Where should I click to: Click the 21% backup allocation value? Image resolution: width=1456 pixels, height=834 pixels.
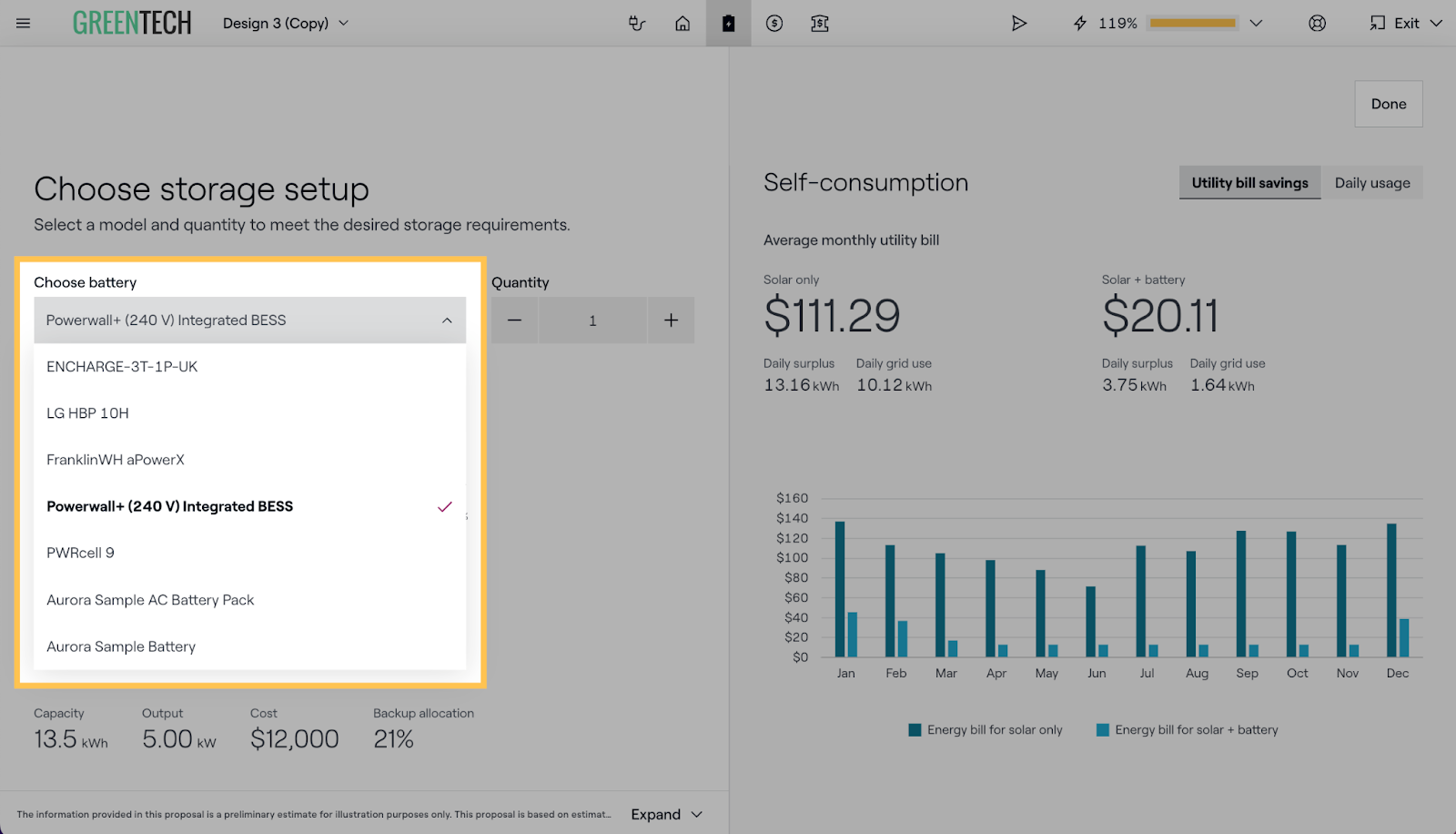coord(393,739)
